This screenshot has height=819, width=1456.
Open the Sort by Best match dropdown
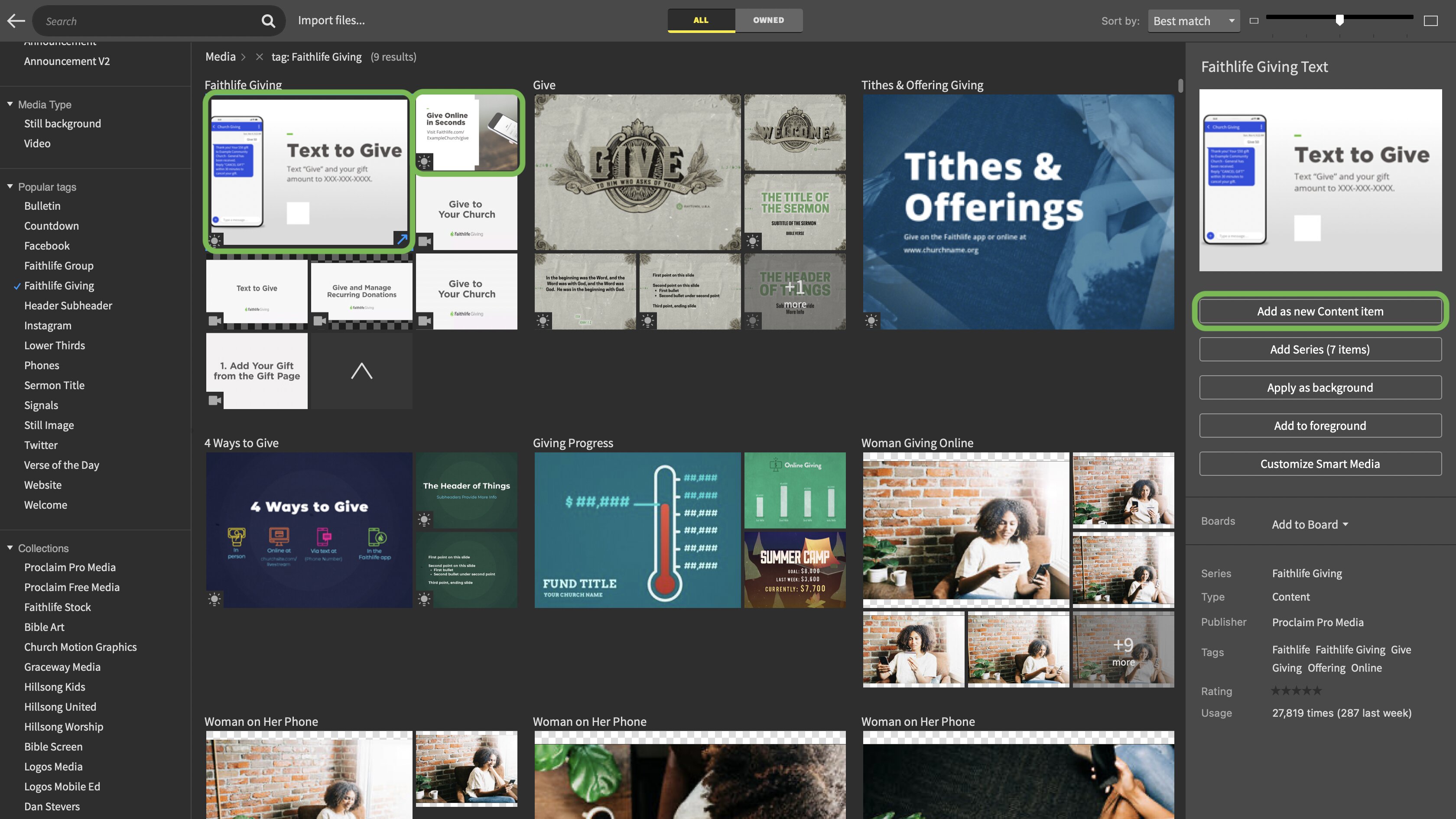point(1194,21)
